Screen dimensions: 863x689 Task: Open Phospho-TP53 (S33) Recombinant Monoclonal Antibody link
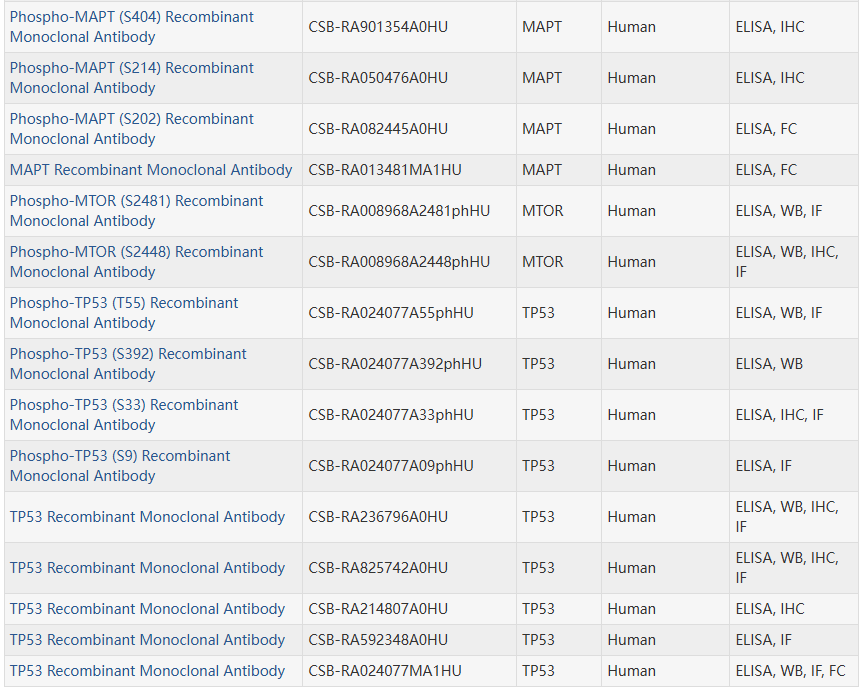coord(124,405)
